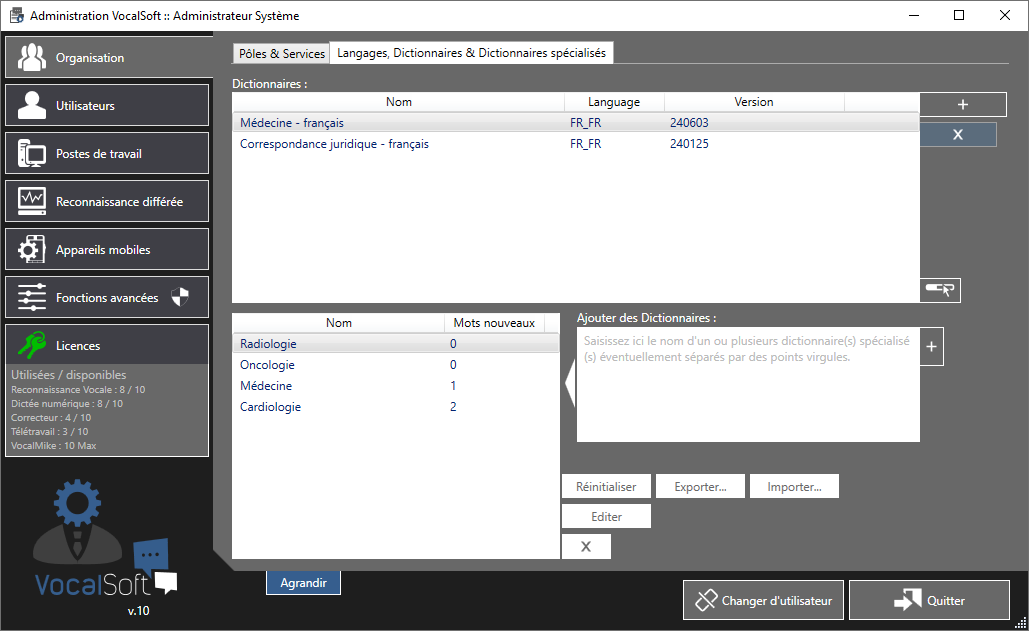Viewport: 1029px width, 631px height.
Task: Click Réinitialiser button
Action: (x=606, y=487)
